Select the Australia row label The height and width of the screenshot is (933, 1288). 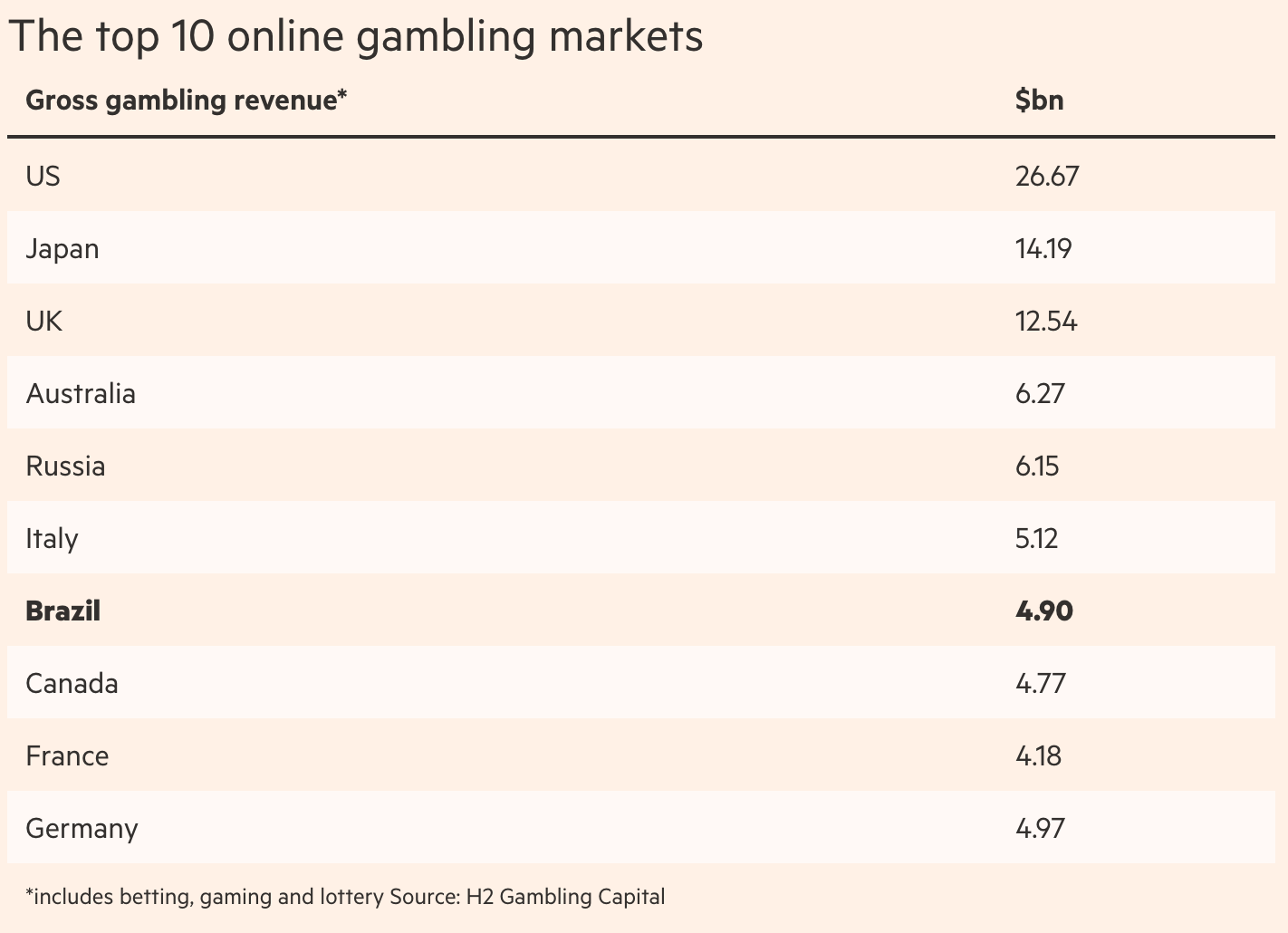point(81,393)
